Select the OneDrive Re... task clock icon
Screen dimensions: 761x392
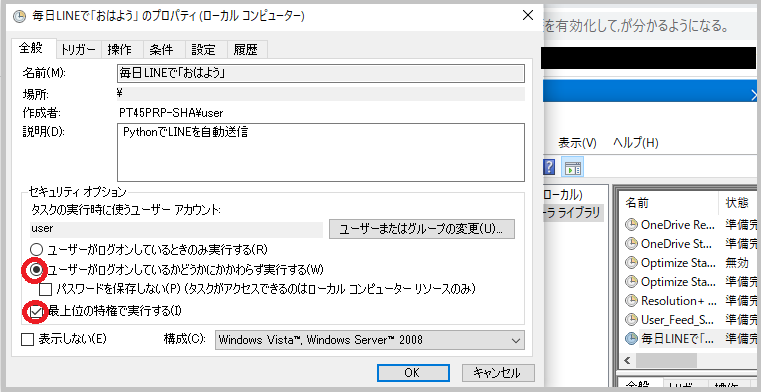point(631,225)
